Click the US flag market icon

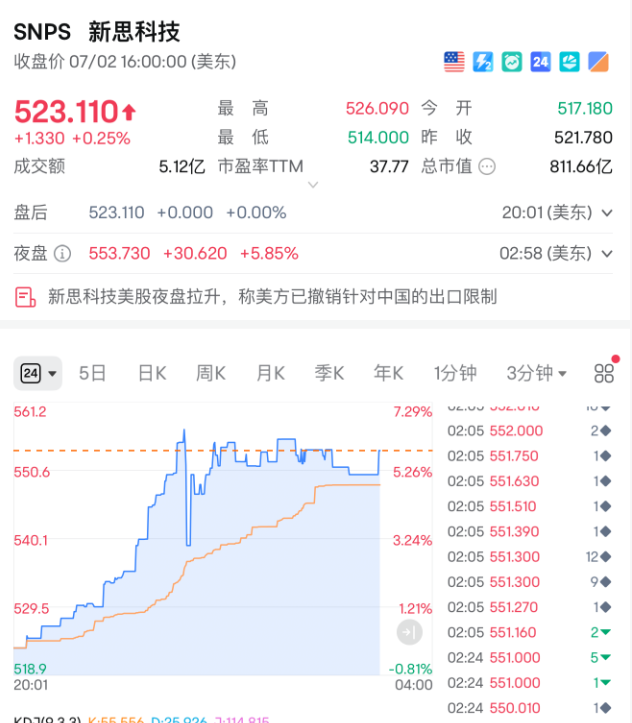point(454,62)
